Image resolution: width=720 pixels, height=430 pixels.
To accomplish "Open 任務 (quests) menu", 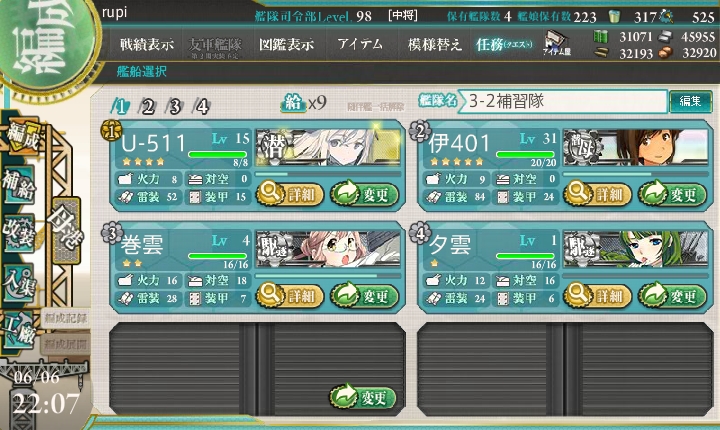I will click(x=504, y=44).
